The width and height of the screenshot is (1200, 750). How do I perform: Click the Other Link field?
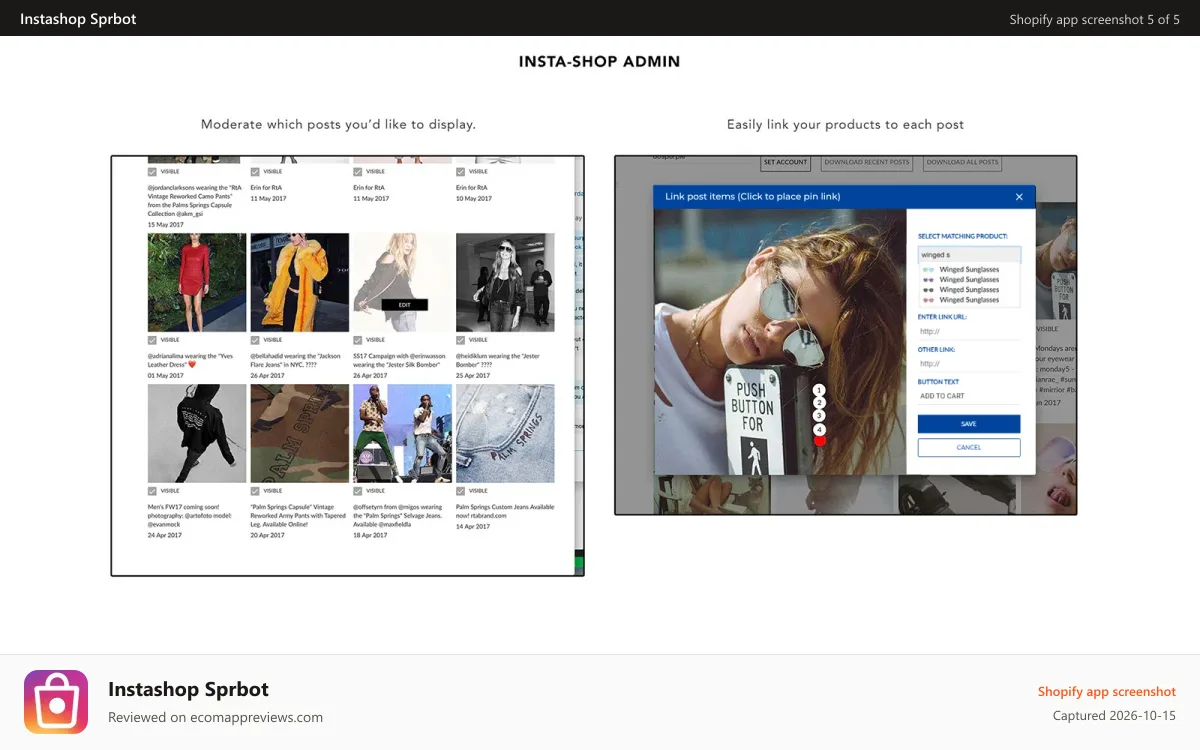point(969,363)
